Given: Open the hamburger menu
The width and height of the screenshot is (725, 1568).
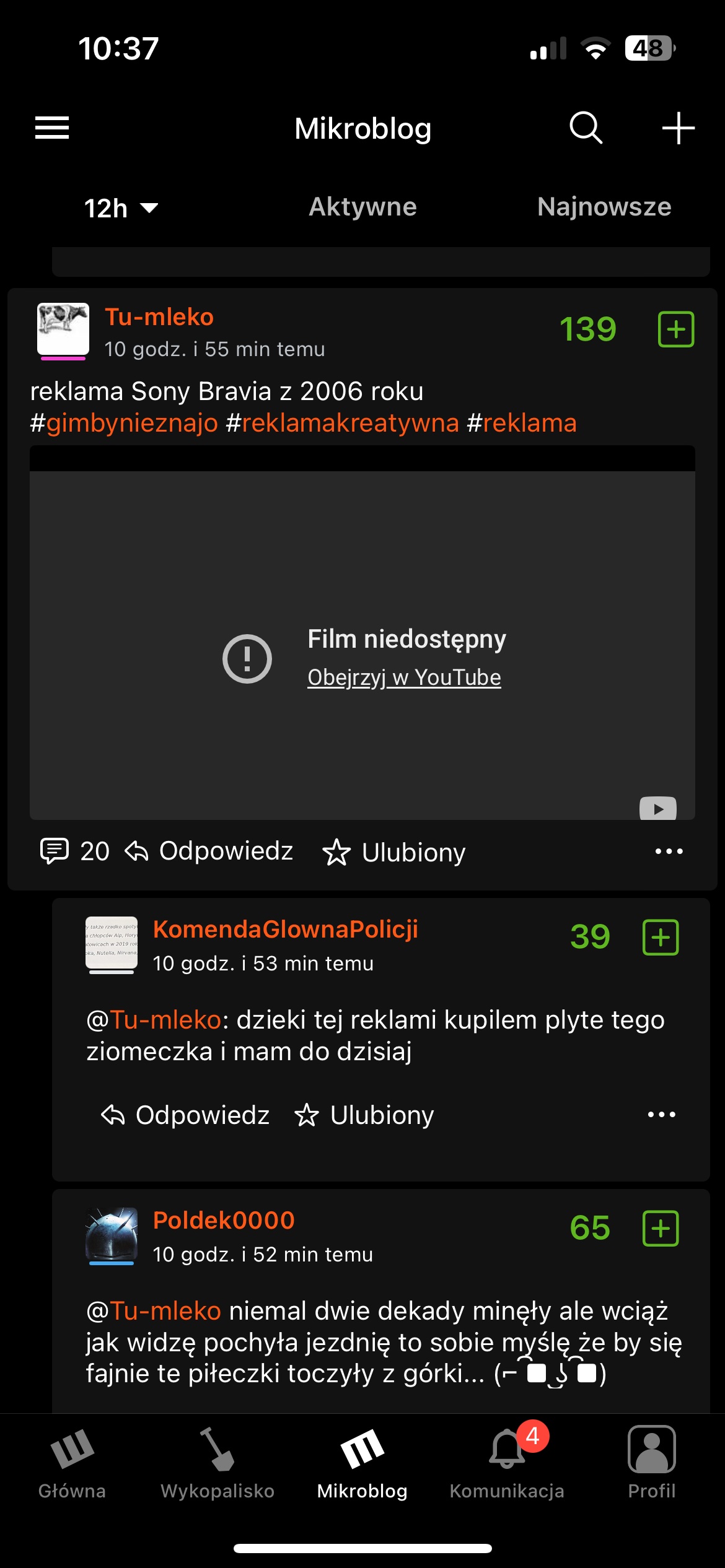Looking at the screenshot, I should [x=52, y=128].
